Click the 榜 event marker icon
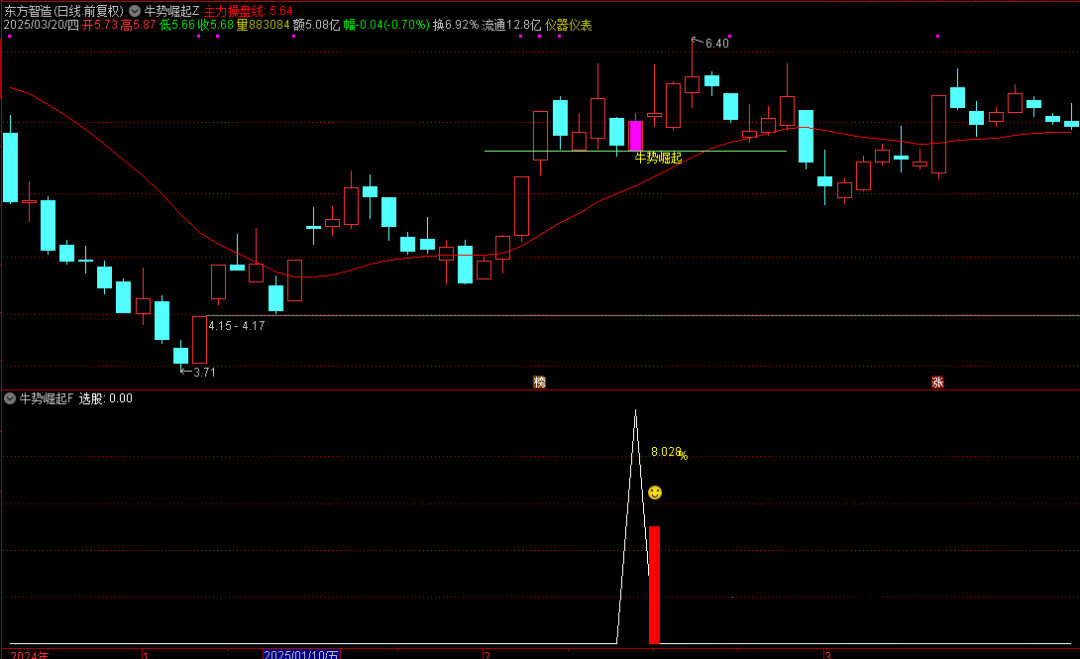 (x=540, y=382)
